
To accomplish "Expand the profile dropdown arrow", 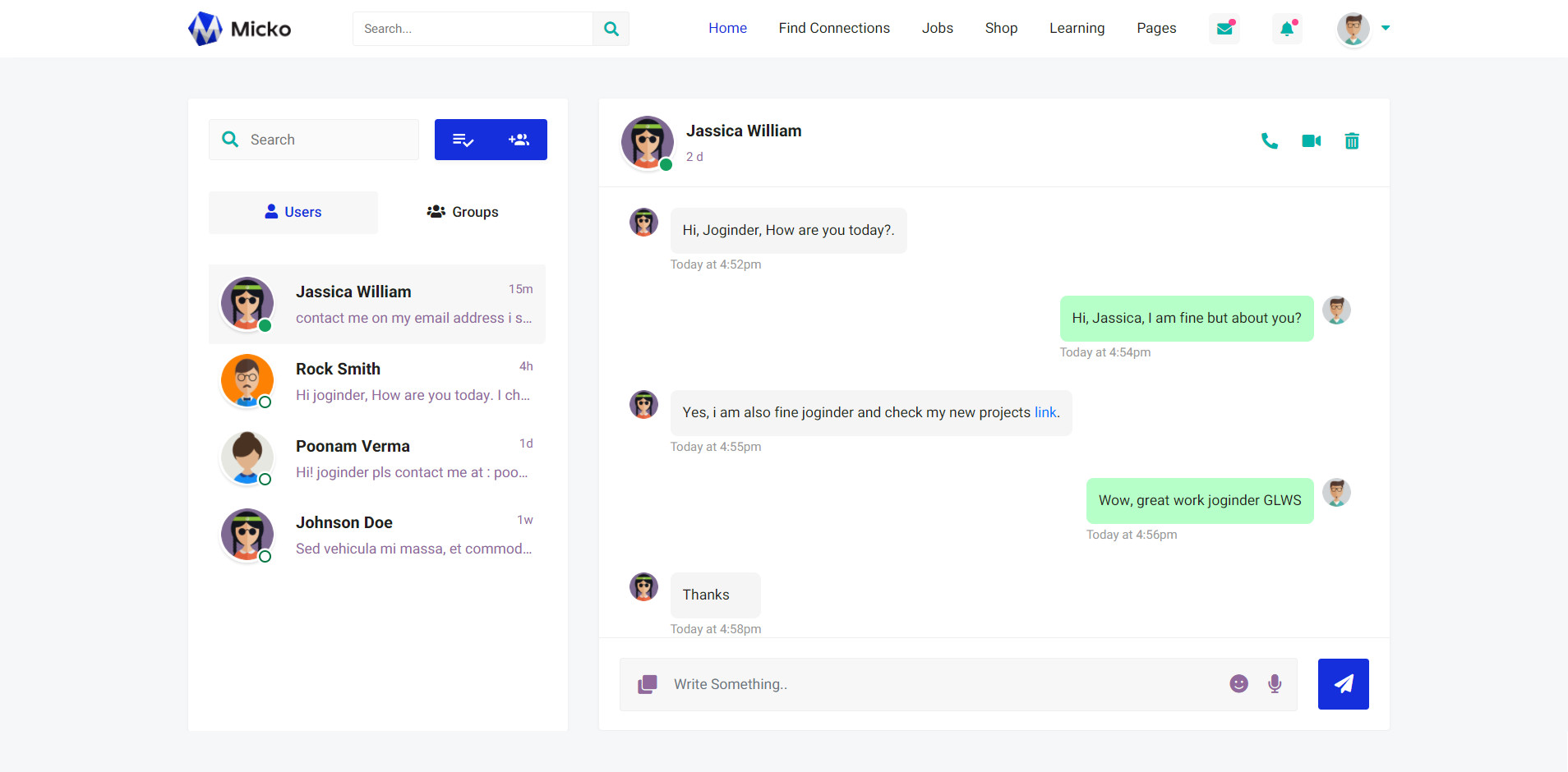I will pos(1386,28).
